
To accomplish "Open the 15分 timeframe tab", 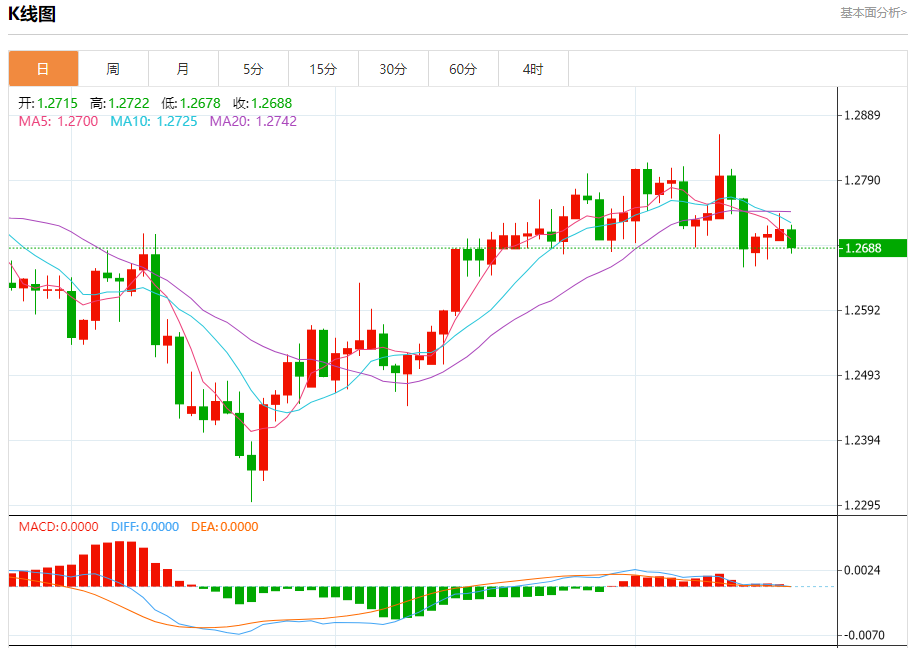I will point(323,69).
